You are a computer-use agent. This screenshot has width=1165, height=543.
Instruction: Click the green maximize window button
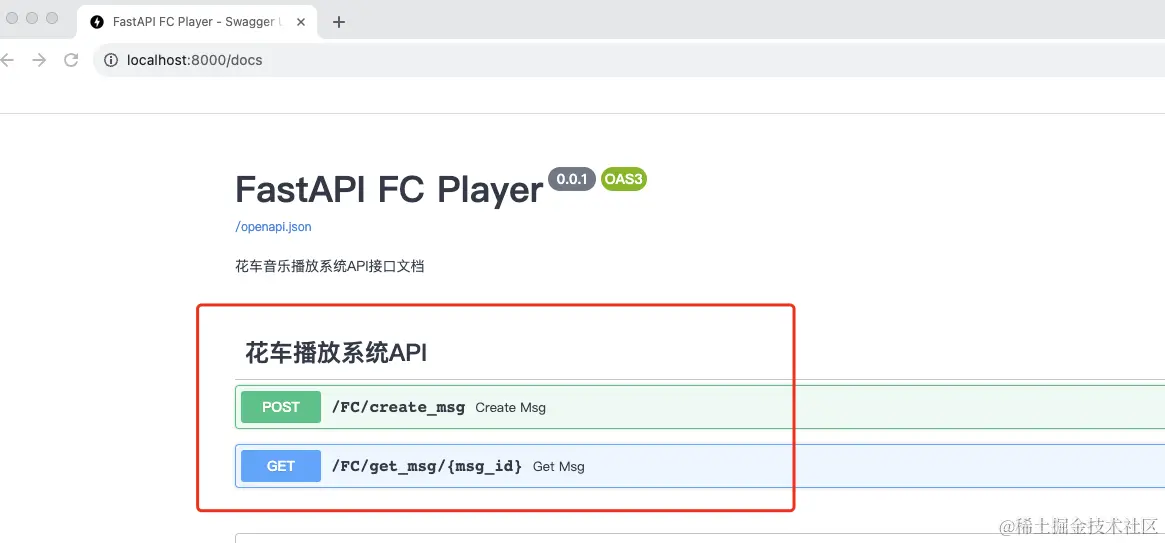coord(52,18)
